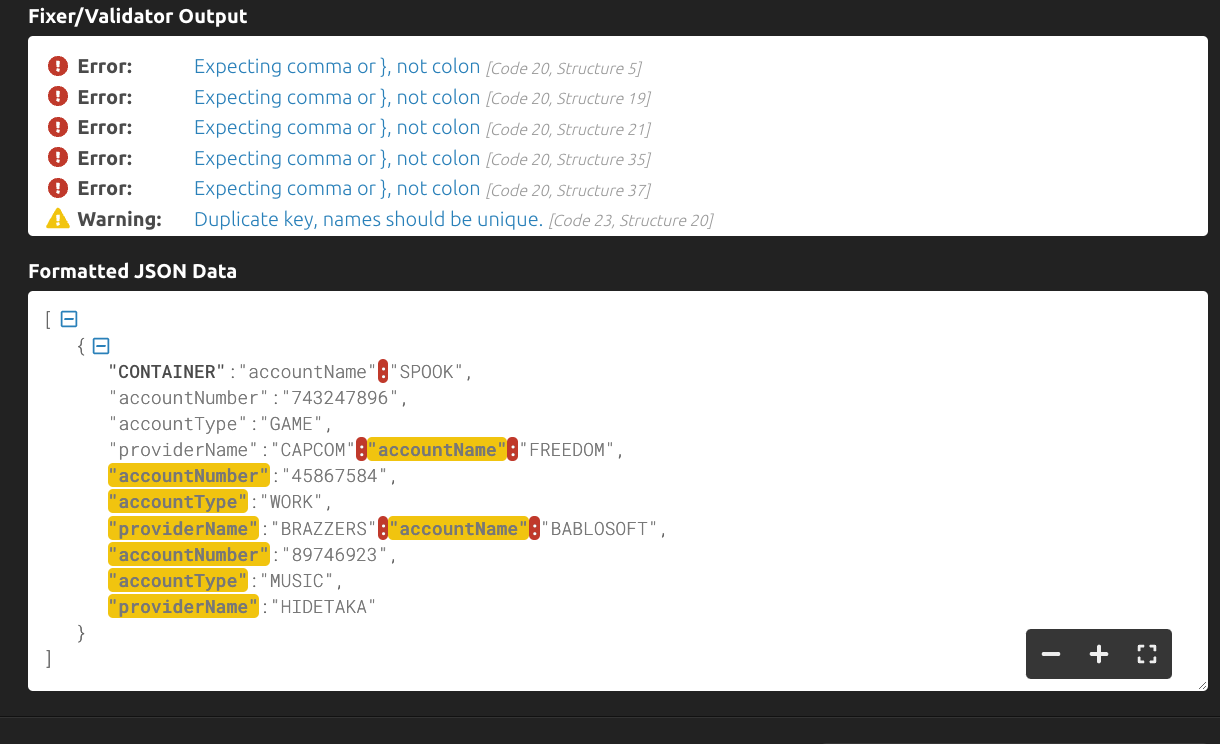
Task: Collapse the JSON object node
Action: 101,346
